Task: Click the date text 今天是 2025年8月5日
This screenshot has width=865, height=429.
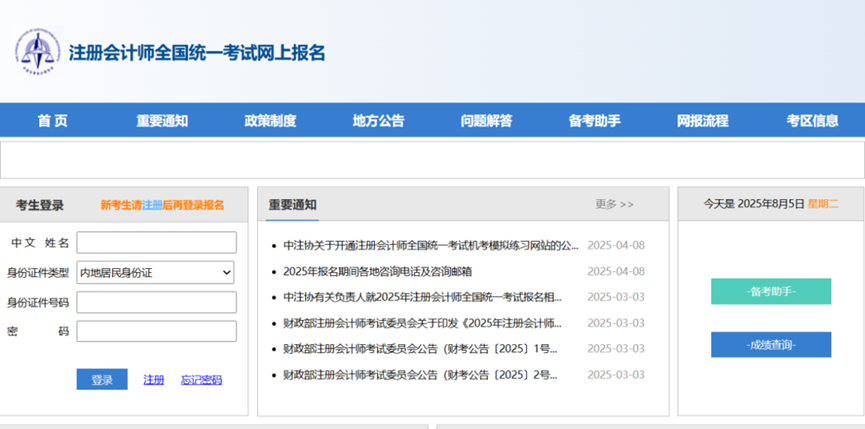Action: click(754, 204)
